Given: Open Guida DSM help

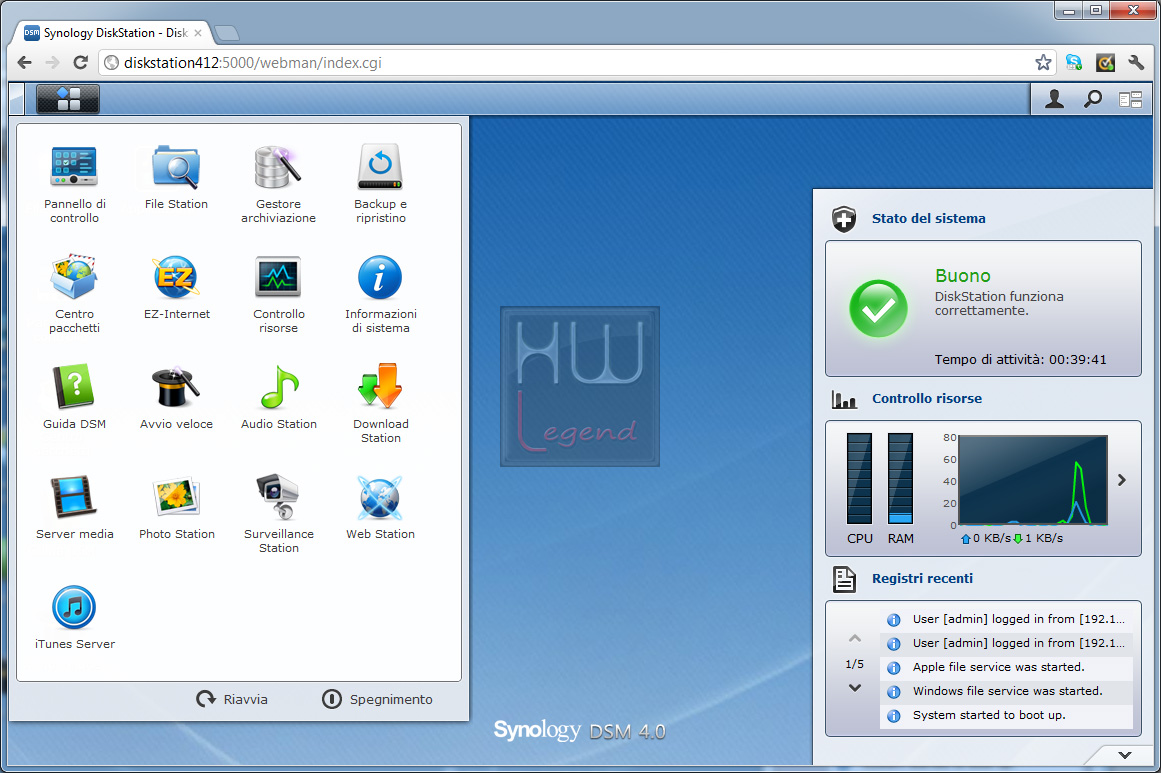Looking at the screenshot, I should (x=74, y=396).
